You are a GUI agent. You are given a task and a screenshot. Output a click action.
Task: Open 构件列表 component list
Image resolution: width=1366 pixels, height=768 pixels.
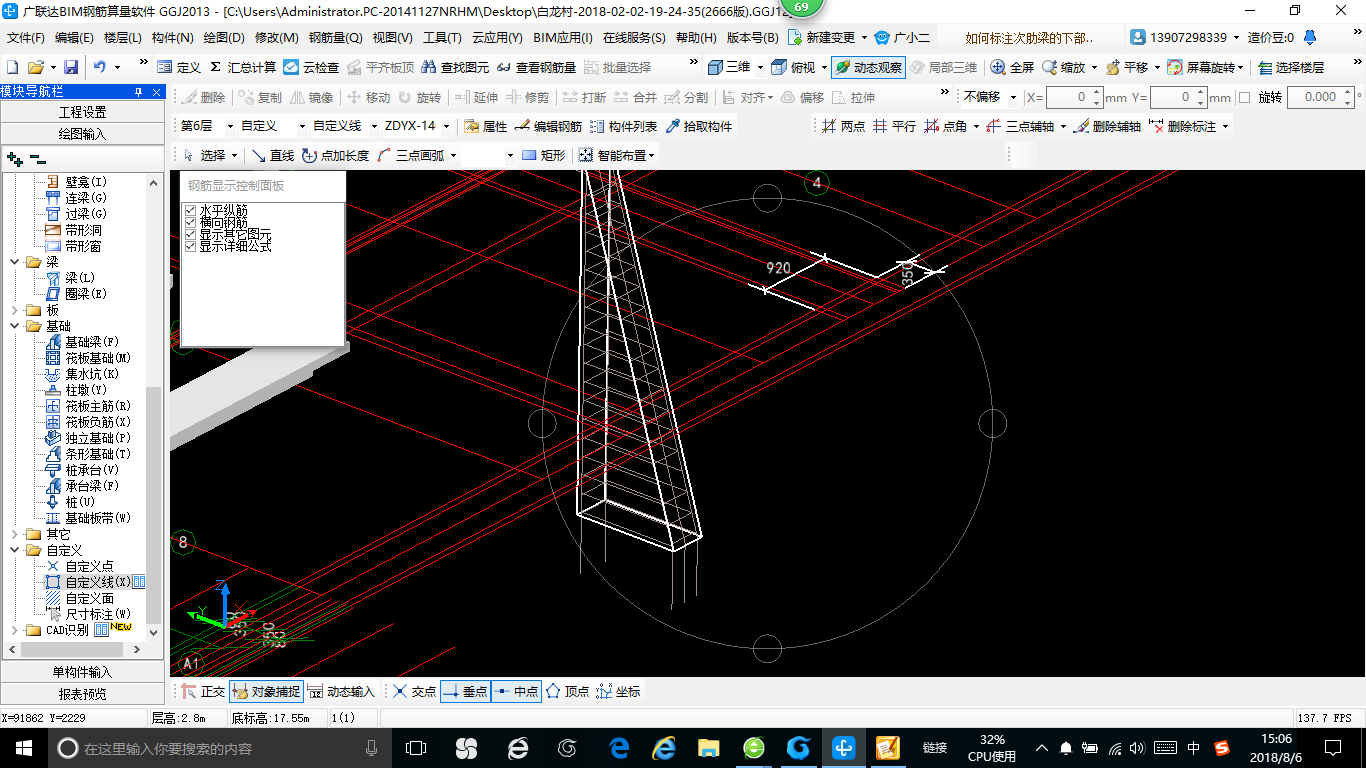click(623, 127)
